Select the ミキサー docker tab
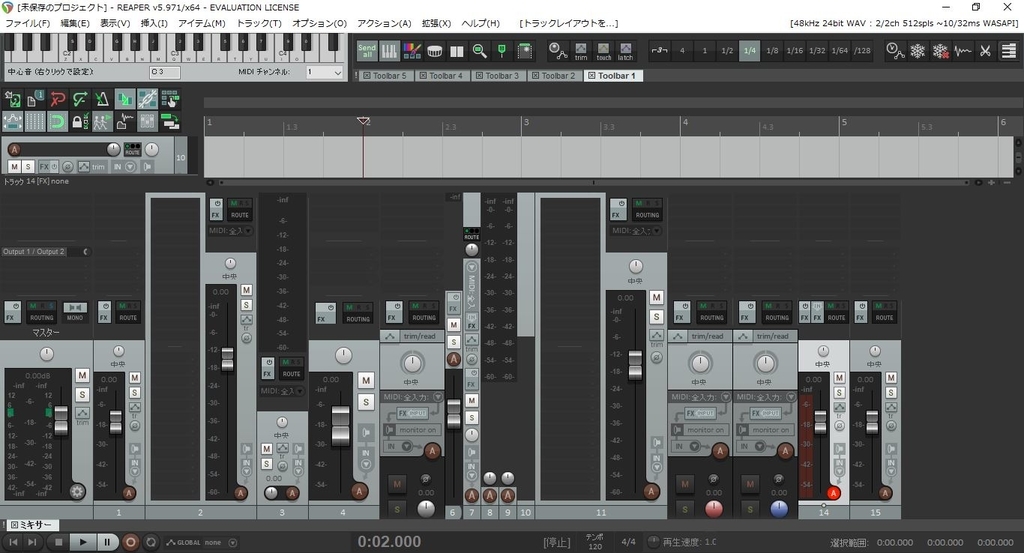Viewport: 1024px width, 553px height. pos(31,525)
